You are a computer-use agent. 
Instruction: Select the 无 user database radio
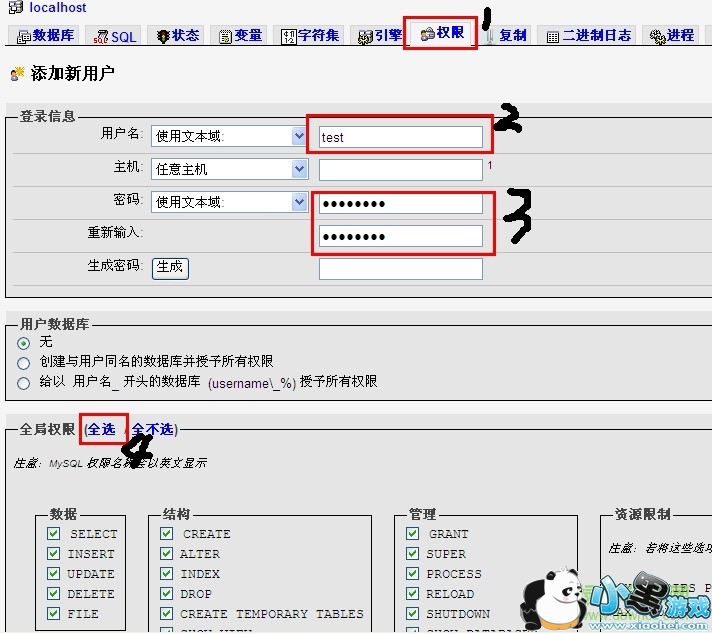click(23, 343)
